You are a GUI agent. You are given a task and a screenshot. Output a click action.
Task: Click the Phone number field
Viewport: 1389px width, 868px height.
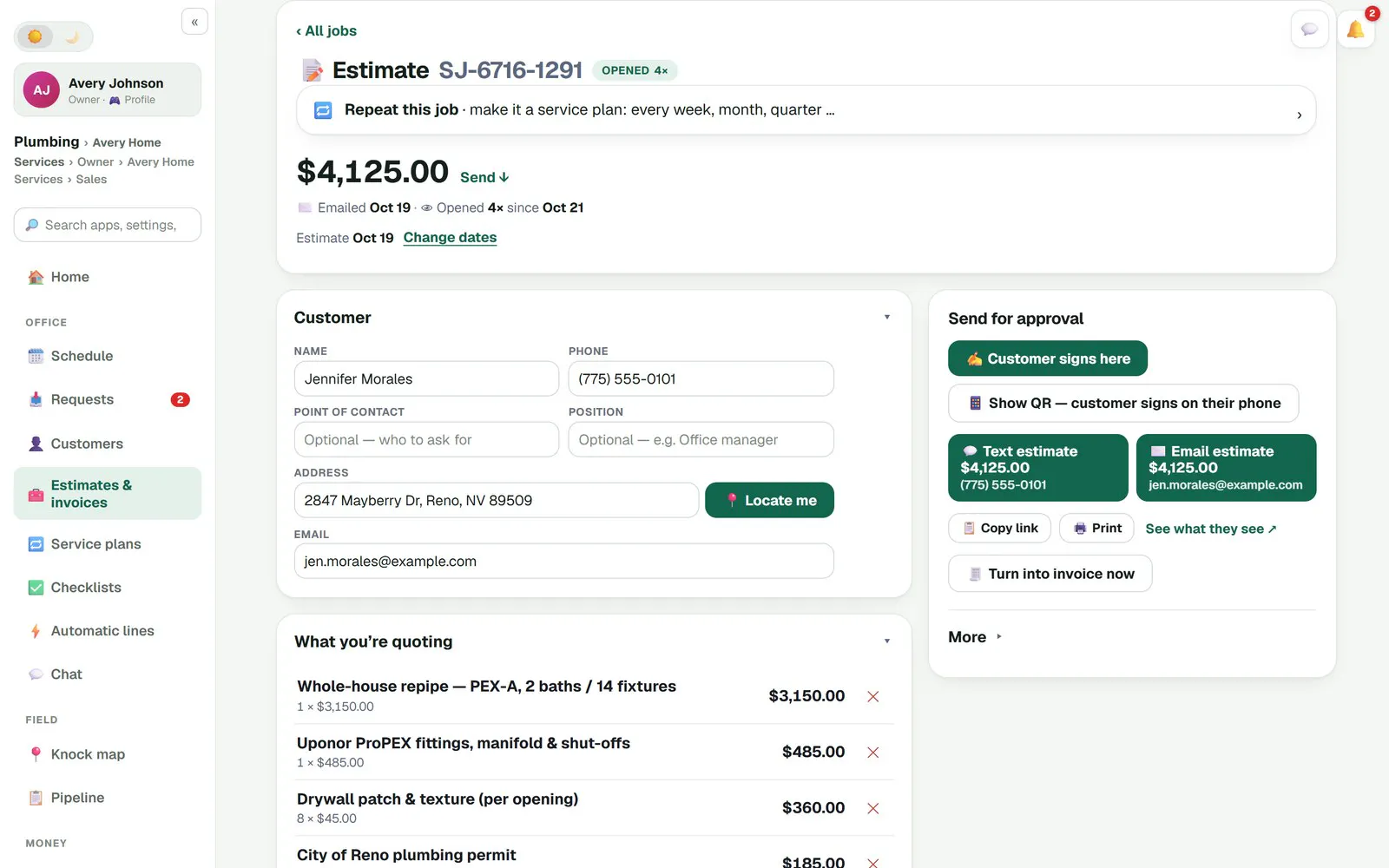coord(701,379)
